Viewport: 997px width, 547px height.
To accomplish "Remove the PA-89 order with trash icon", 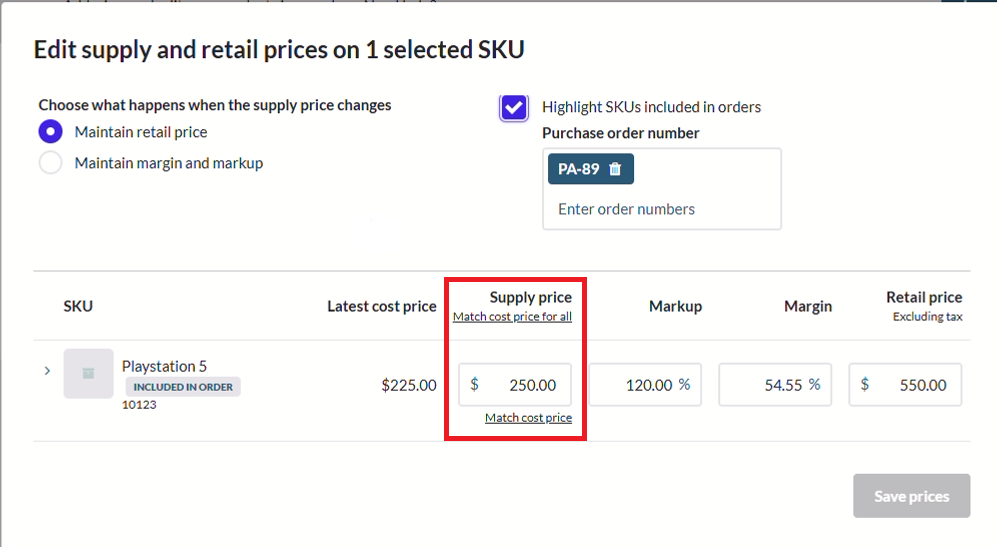I will pos(615,169).
